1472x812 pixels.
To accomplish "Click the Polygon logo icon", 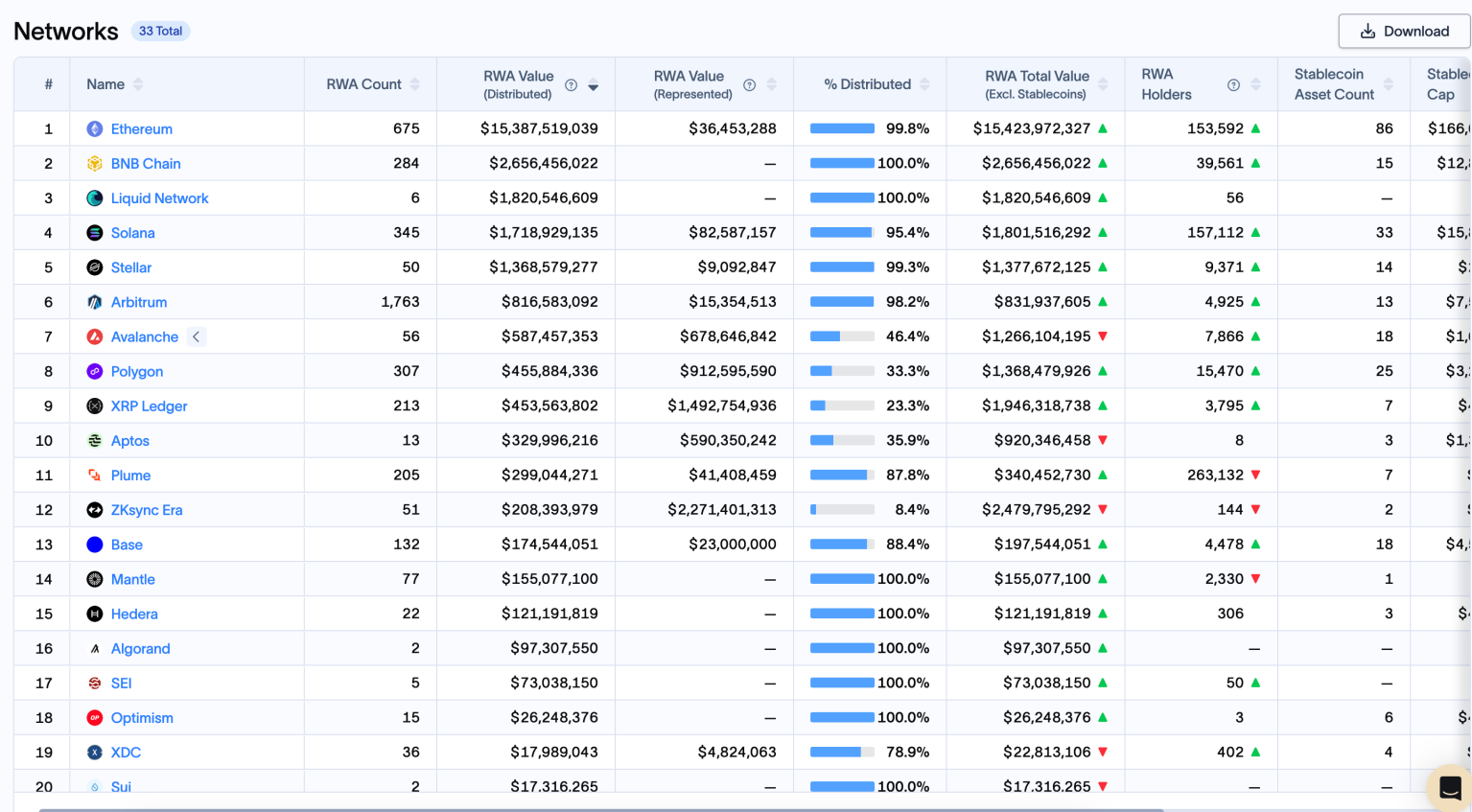I will pyautogui.click(x=96, y=371).
